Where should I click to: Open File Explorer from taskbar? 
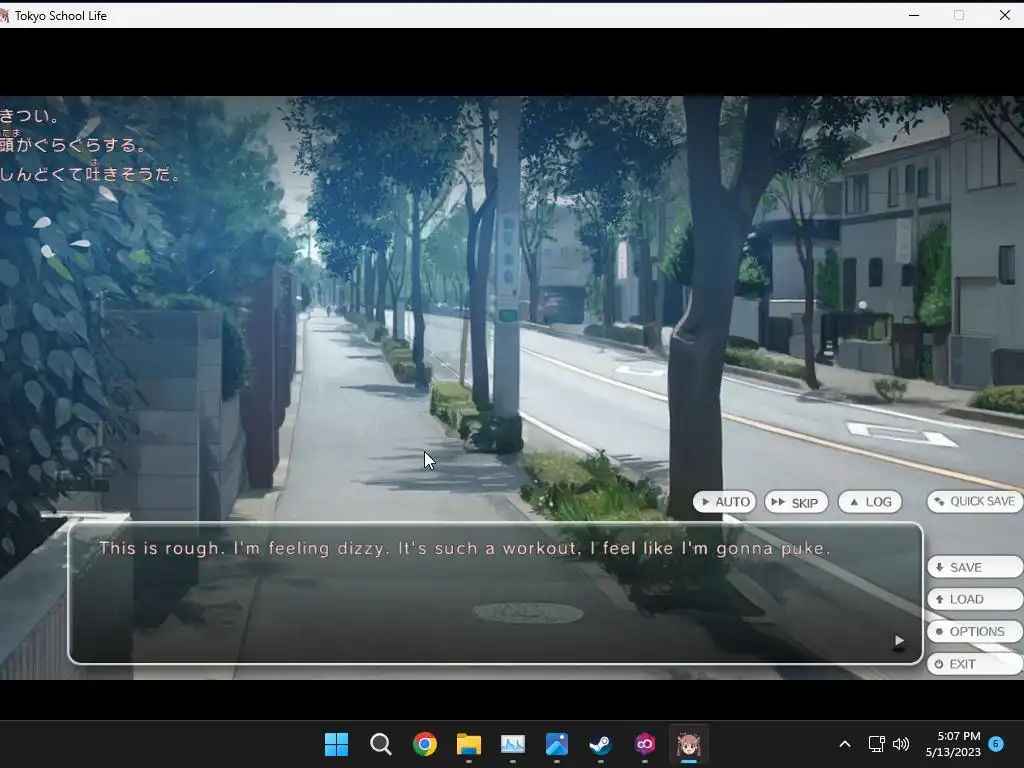468,744
